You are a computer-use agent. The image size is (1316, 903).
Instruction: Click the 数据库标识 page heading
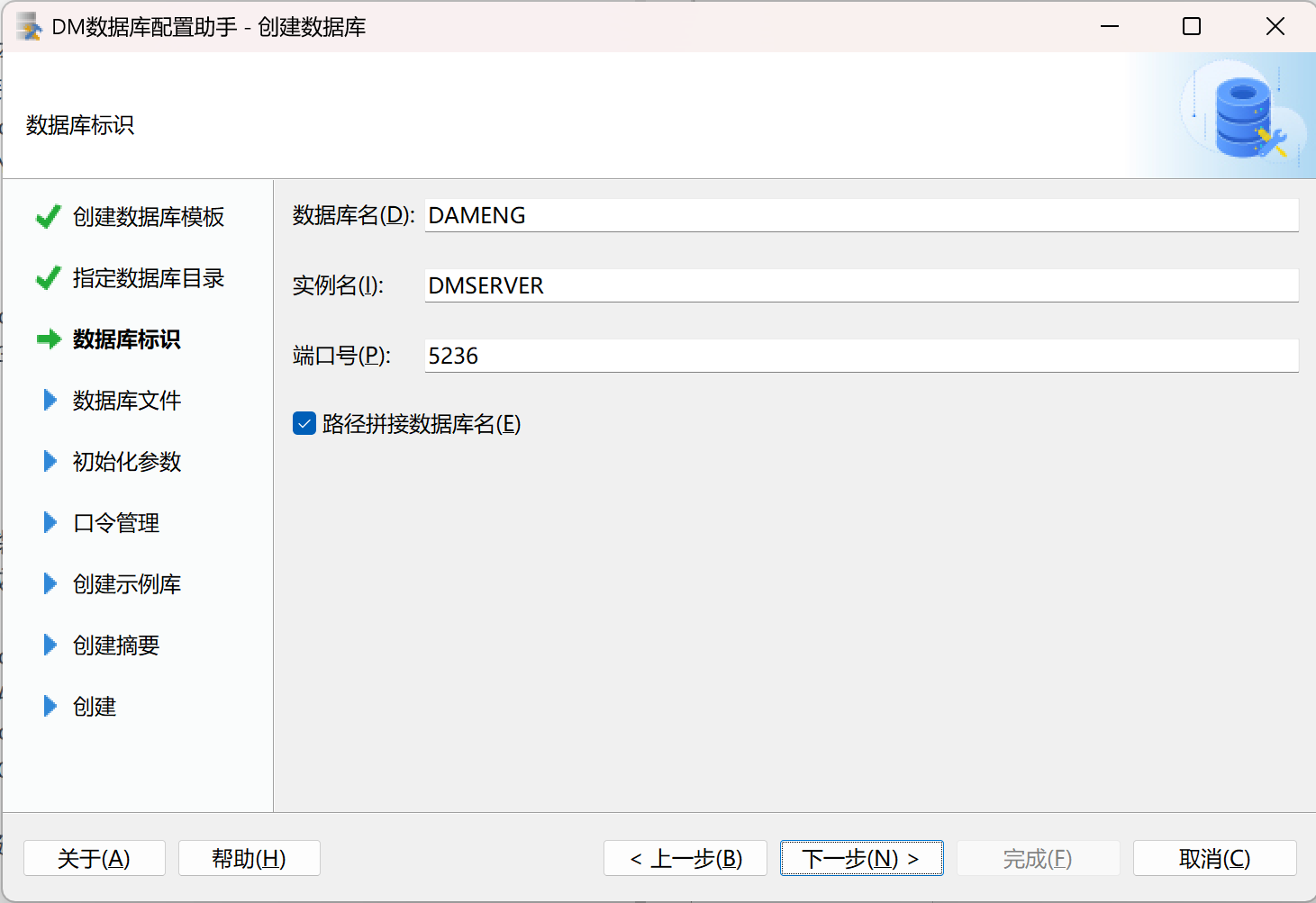(x=80, y=125)
